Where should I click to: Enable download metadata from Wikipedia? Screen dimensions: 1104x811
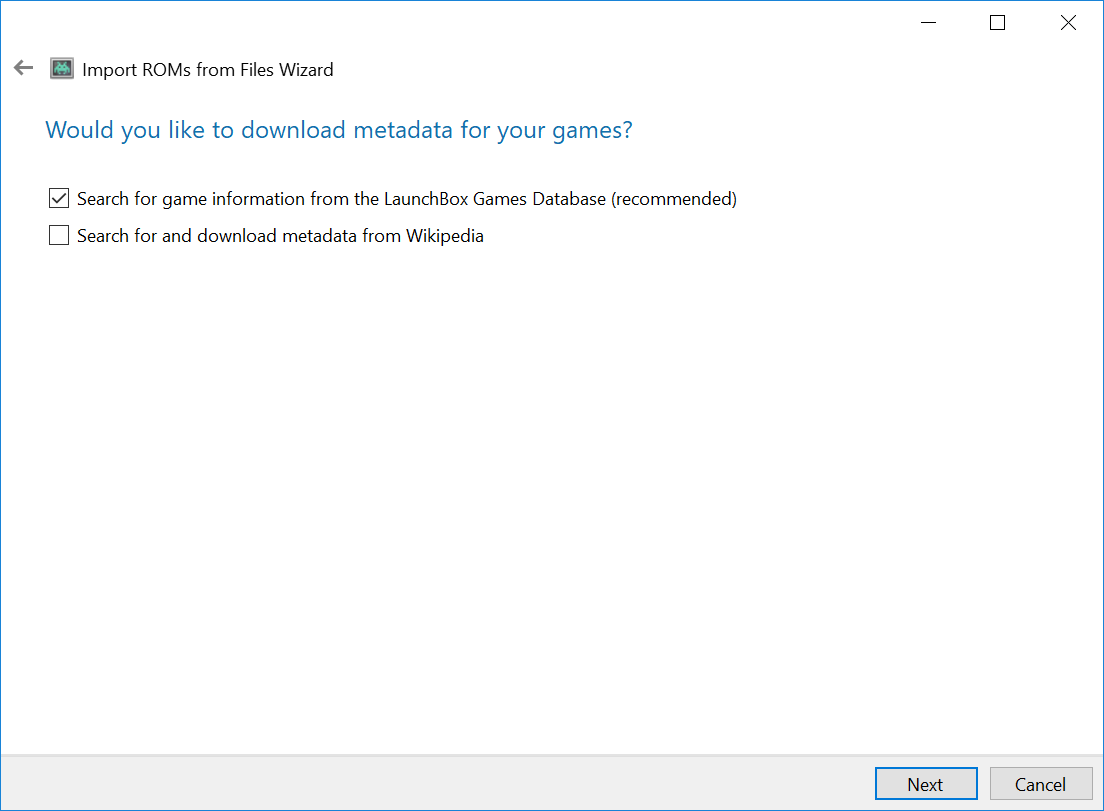(x=59, y=235)
